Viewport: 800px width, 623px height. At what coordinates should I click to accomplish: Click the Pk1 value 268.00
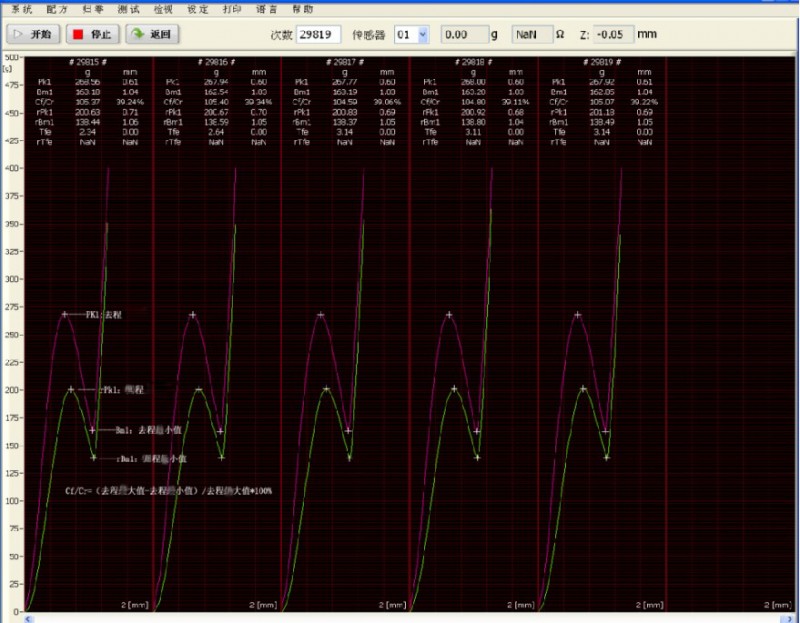(x=473, y=82)
